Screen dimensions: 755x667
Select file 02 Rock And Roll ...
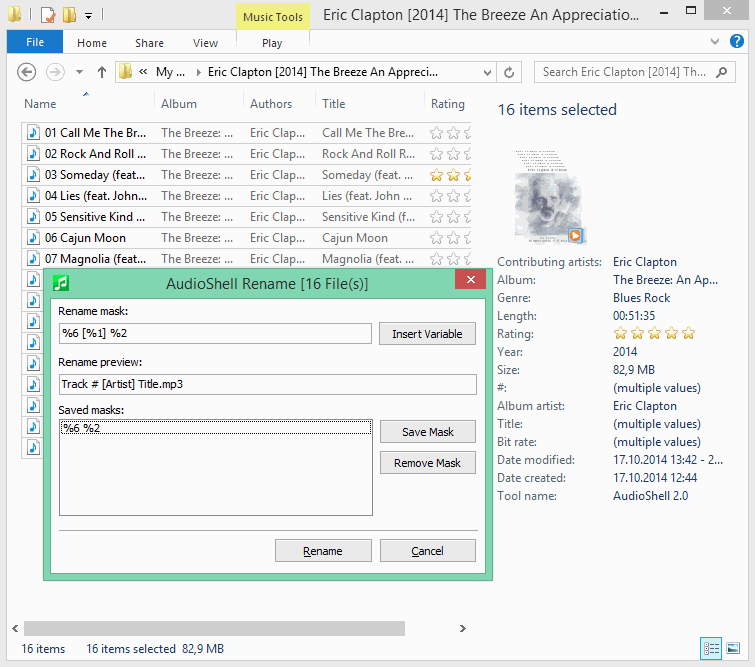95,154
